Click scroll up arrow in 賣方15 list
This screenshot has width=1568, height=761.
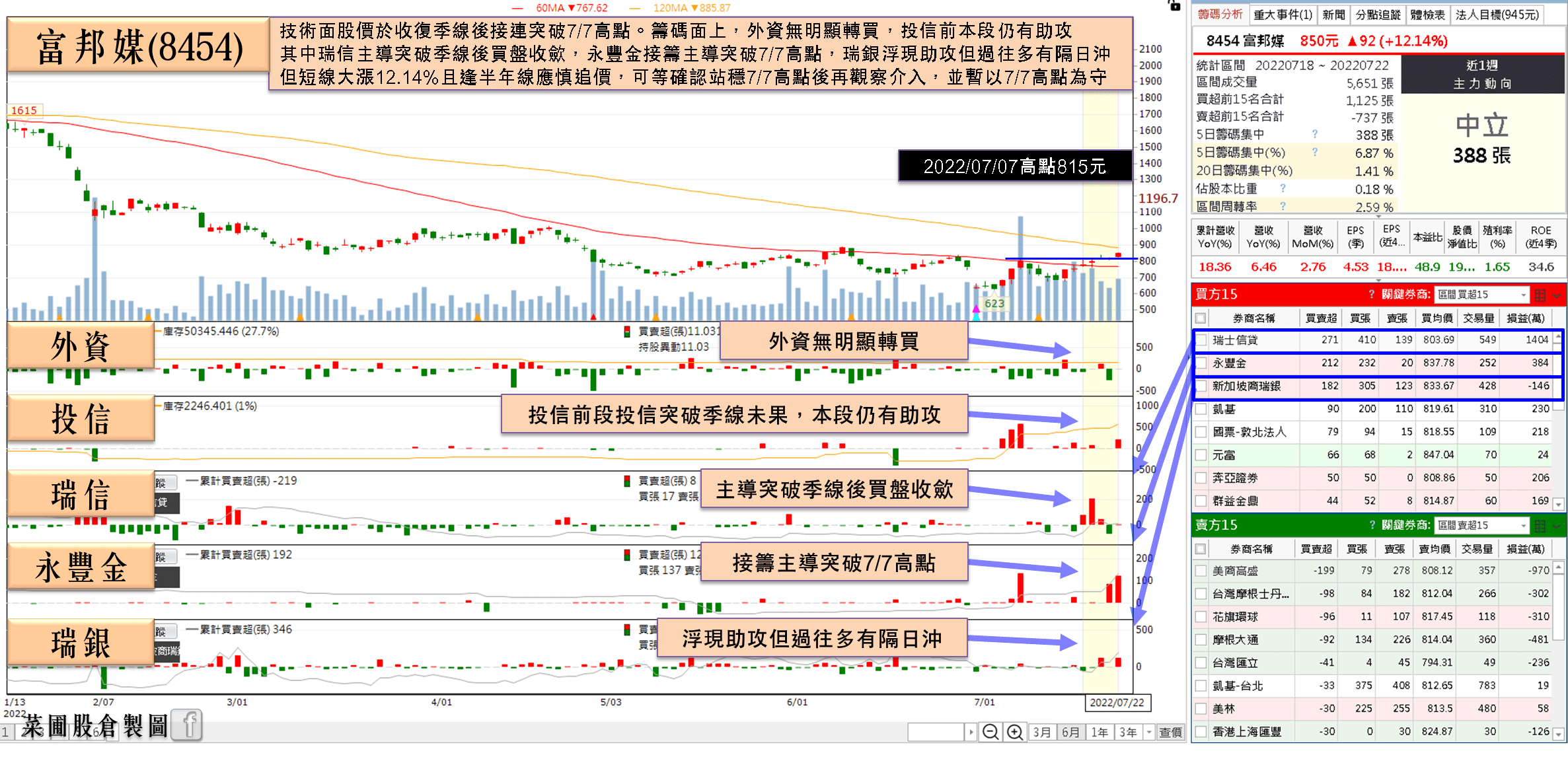(1558, 567)
